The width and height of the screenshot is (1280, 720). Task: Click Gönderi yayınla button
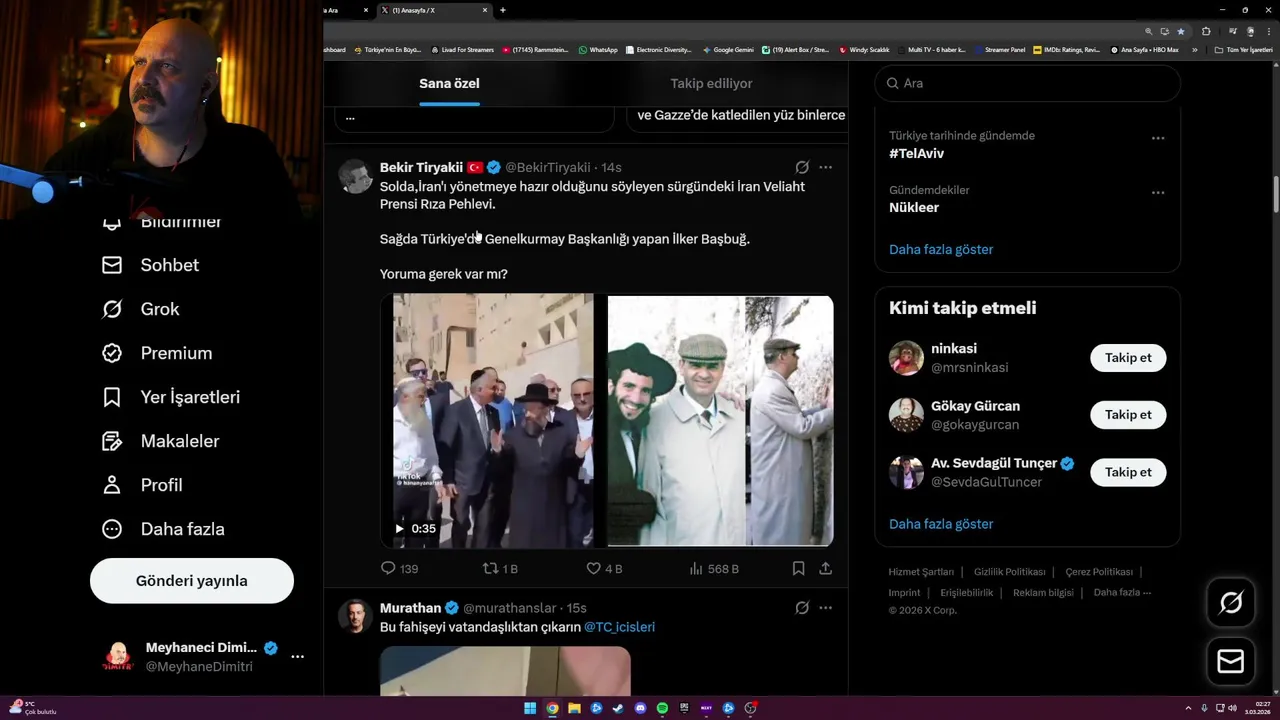tap(192, 581)
